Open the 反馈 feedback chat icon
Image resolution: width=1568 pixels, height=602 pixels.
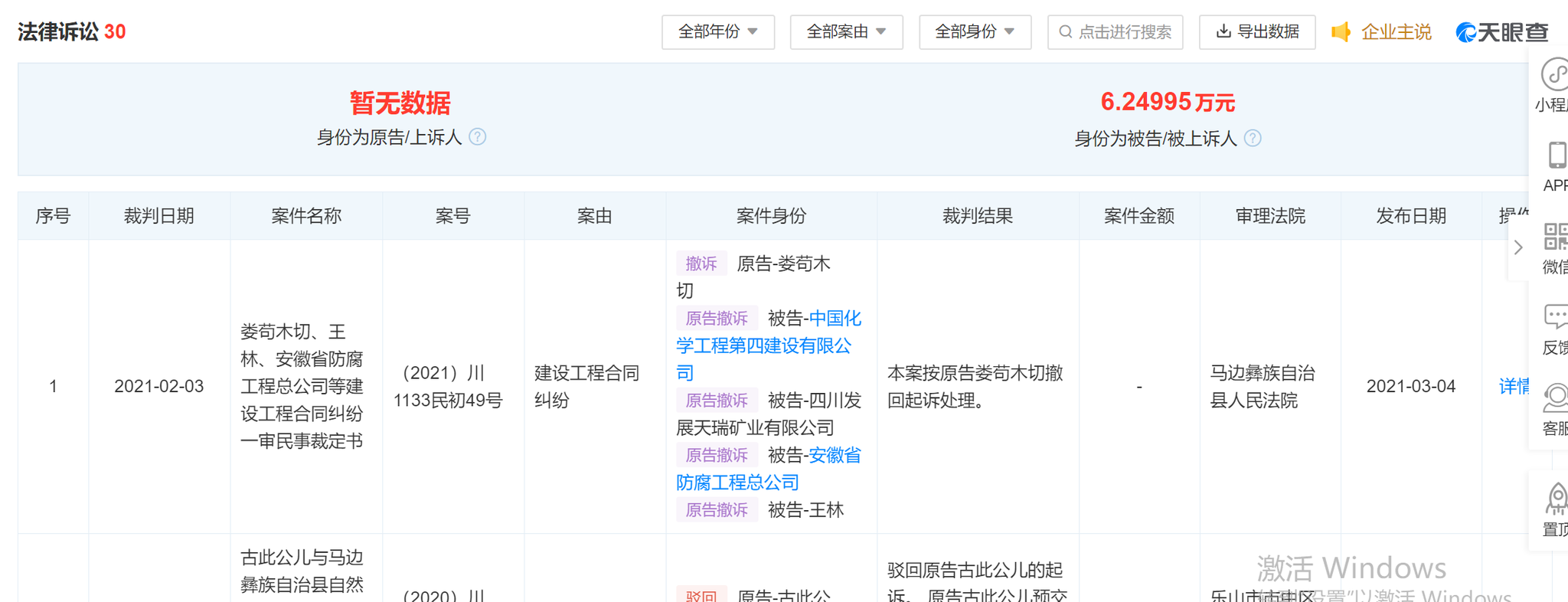point(1556,316)
